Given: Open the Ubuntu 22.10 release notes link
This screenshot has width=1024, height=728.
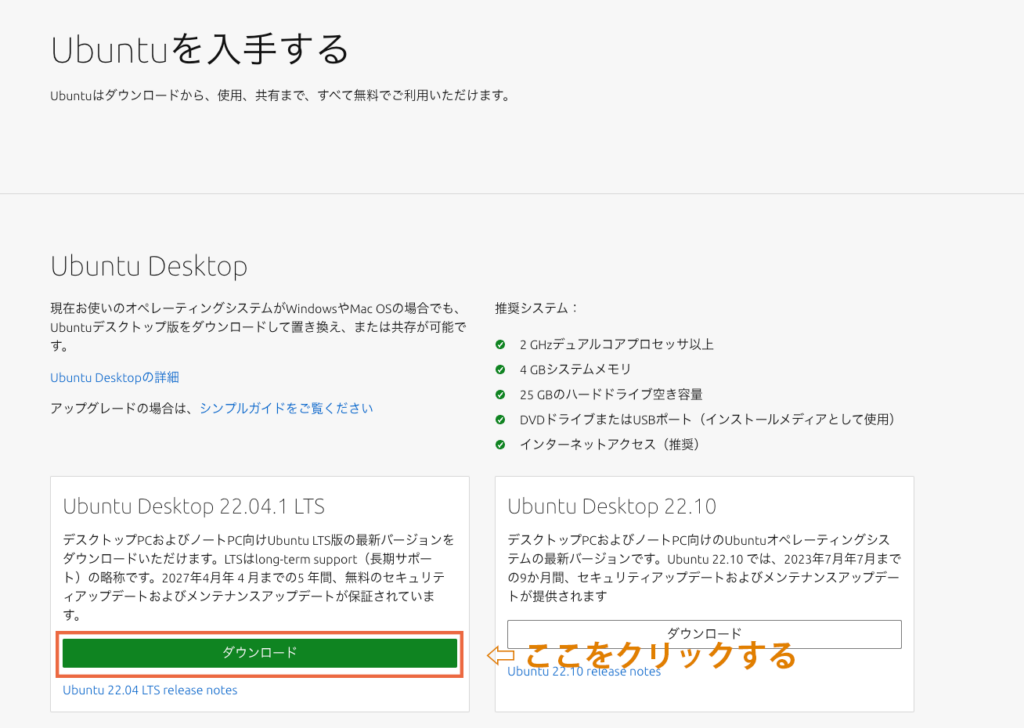Looking at the screenshot, I should [584, 671].
